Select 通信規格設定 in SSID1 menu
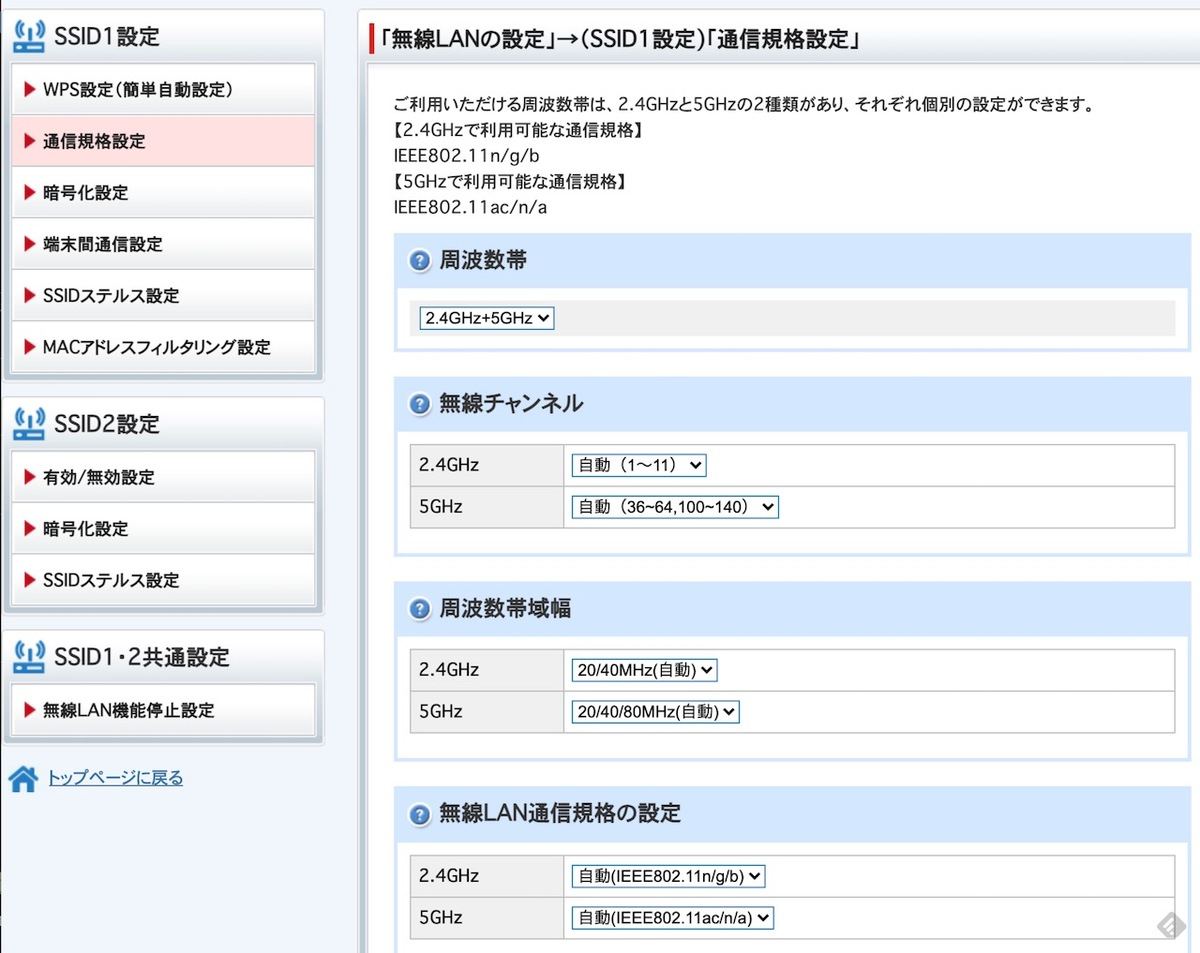Viewport: 1200px width, 953px height. pos(163,141)
